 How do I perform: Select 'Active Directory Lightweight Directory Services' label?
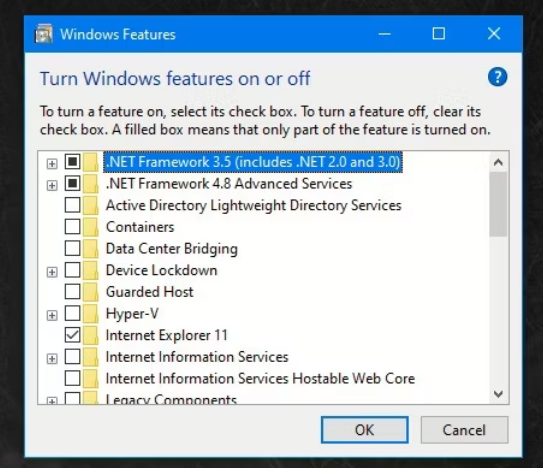click(x=253, y=205)
